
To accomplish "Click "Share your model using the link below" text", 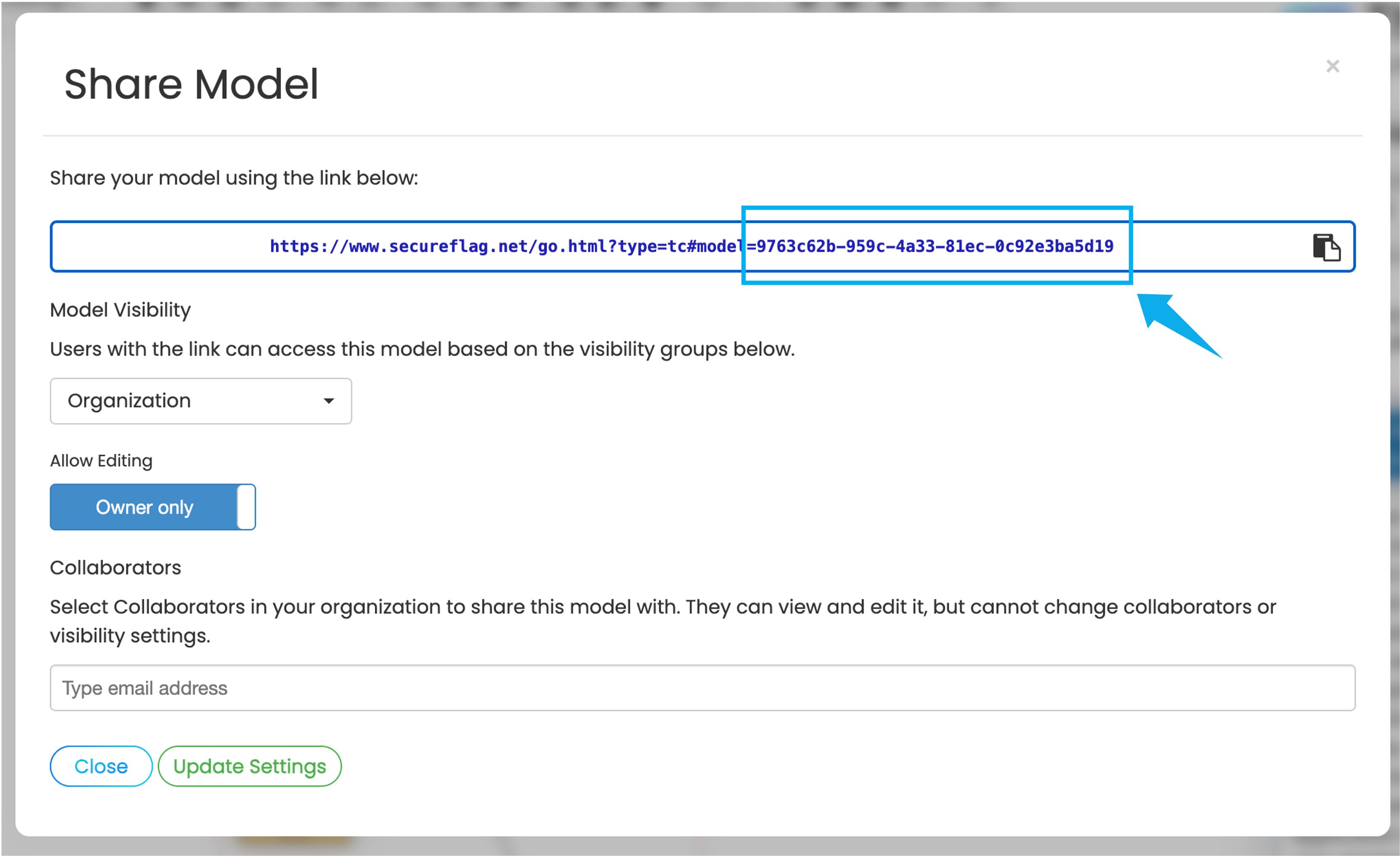I will tap(233, 178).
